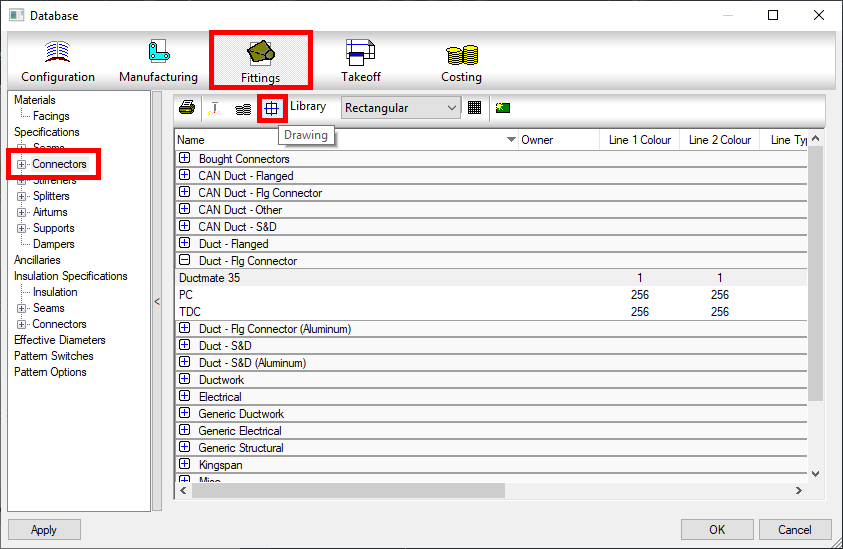Expand Connectors under Insulation Specifications

tap(22, 325)
